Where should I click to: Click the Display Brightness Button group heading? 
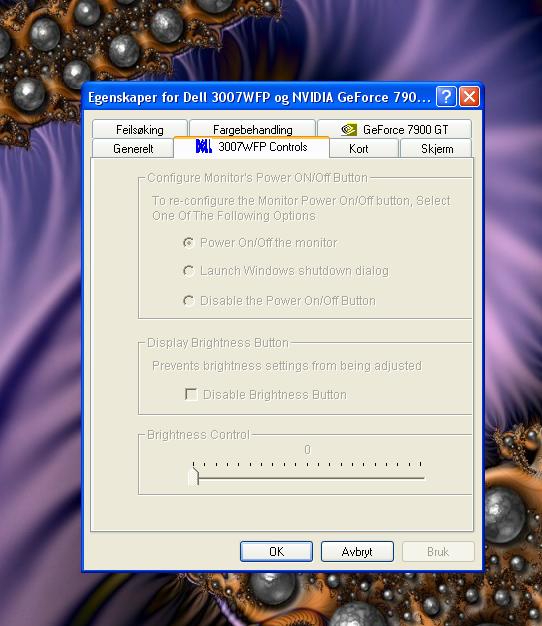click(x=218, y=343)
